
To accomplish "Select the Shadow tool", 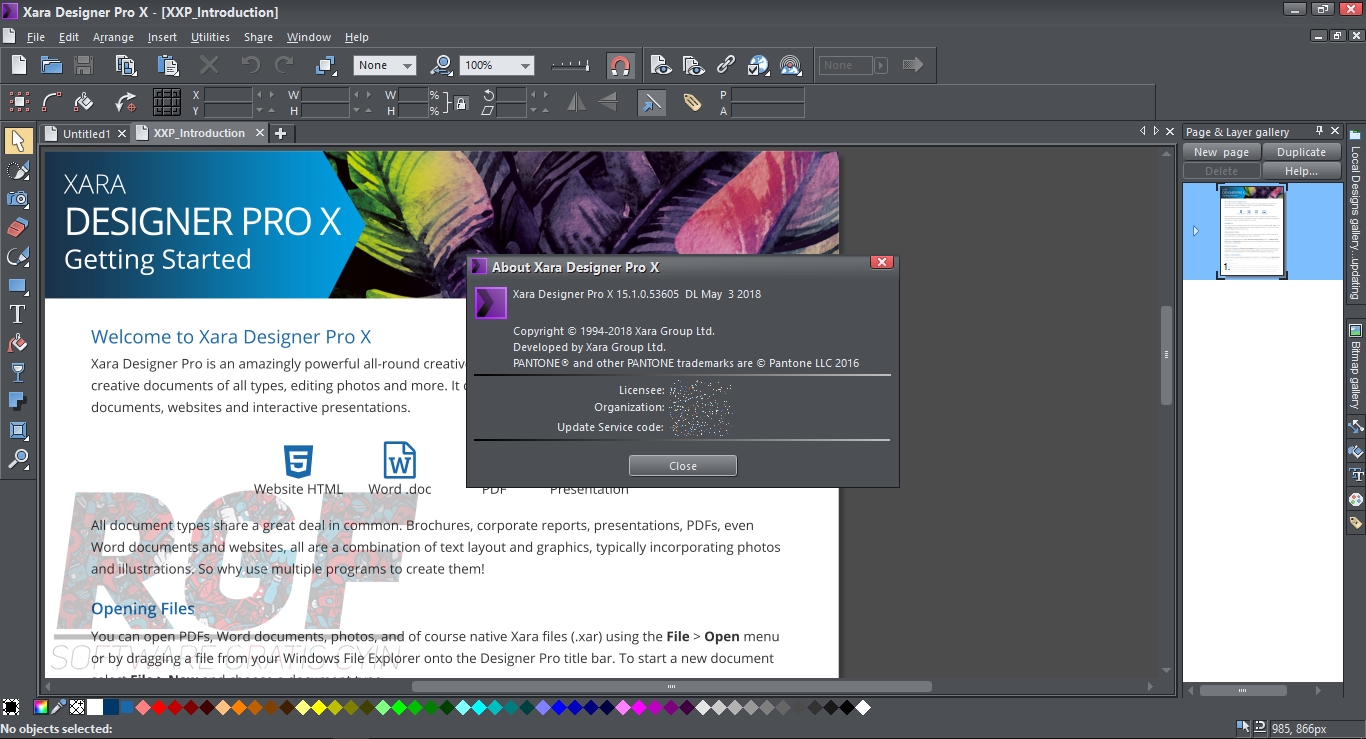I will pyautogui.click(x=17, y=401).
